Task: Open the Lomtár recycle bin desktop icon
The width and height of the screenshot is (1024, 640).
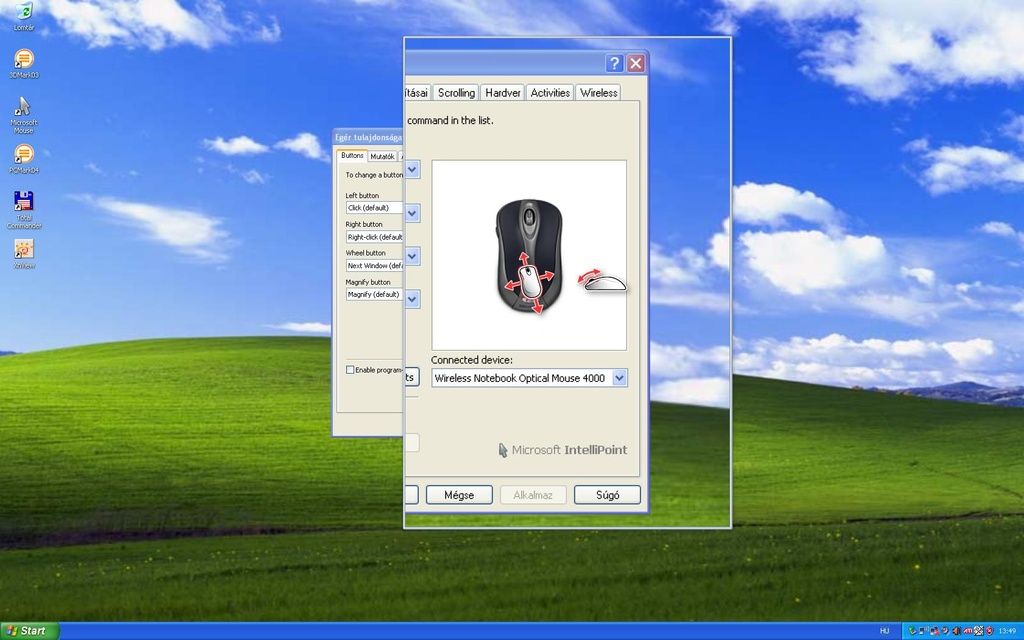Action: 24,16
